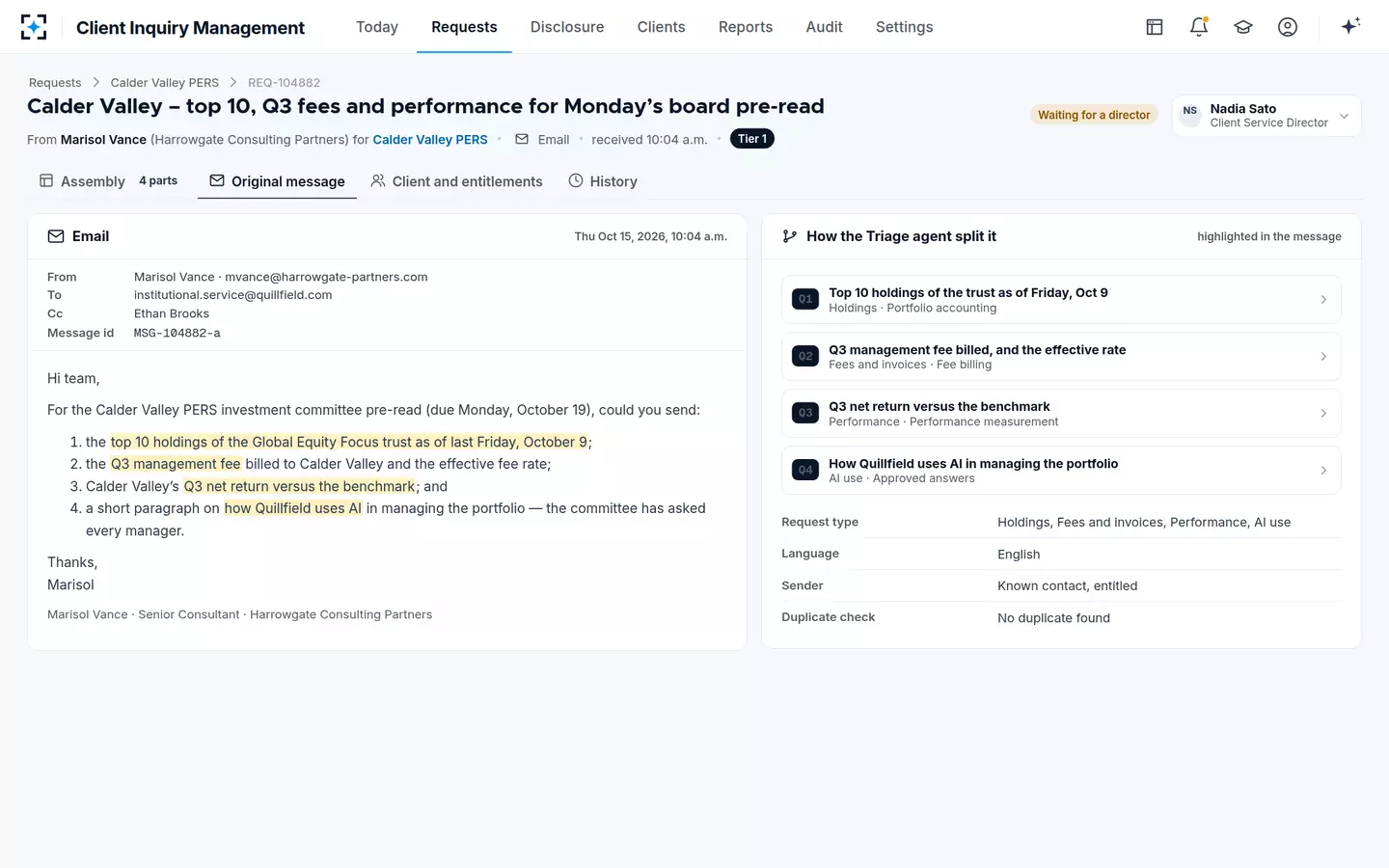Image resolution: width=1389 pixels, height=868 pixels.
Task: Select the Original message tab
Action: click(277, 181)
